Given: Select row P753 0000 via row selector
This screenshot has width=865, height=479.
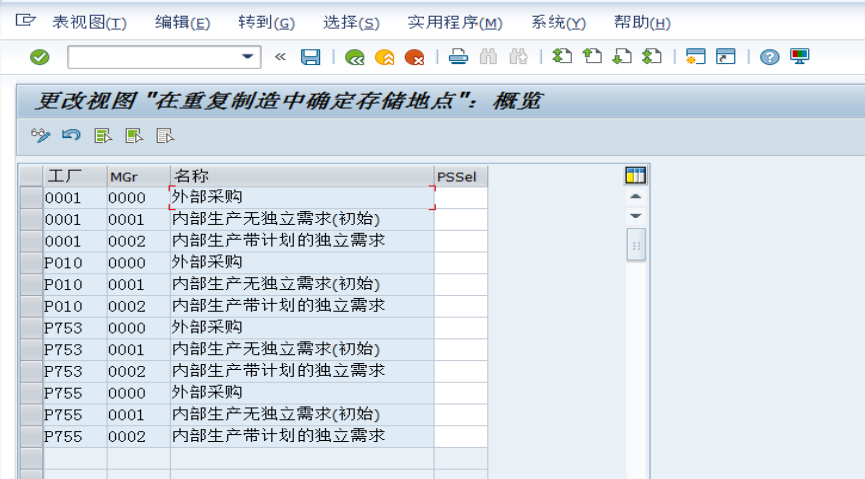Looking at the screenshot, I should (31, 328).
